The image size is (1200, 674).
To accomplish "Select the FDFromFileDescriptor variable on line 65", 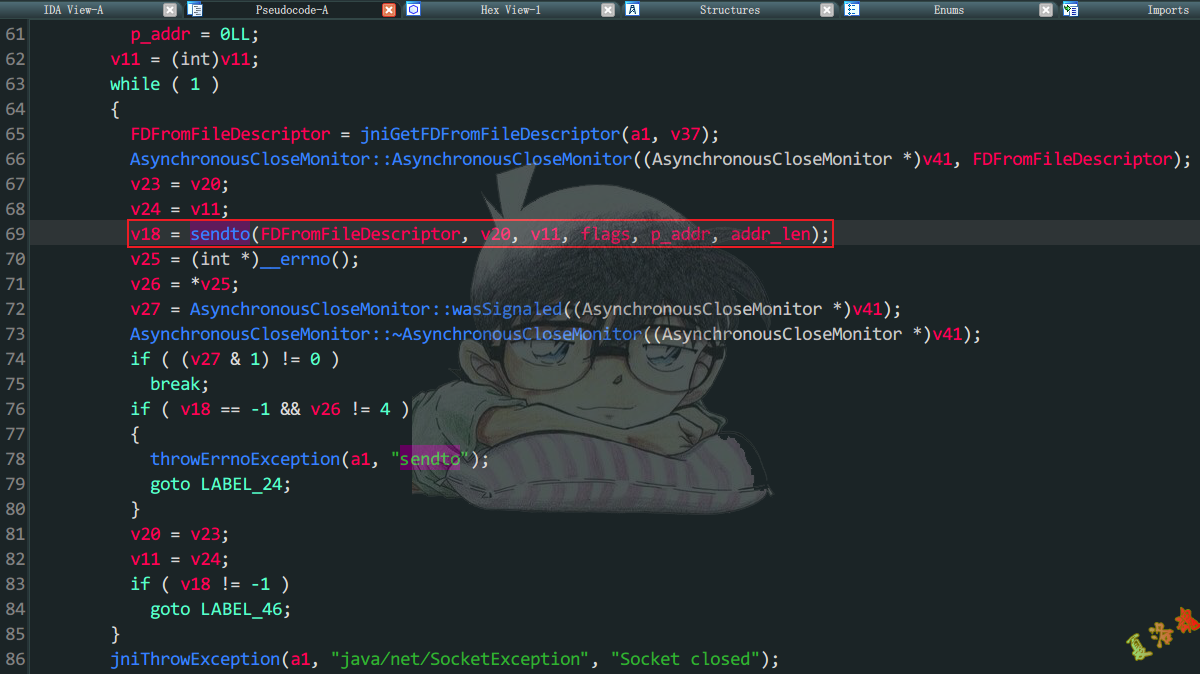I will coord(229,133).
